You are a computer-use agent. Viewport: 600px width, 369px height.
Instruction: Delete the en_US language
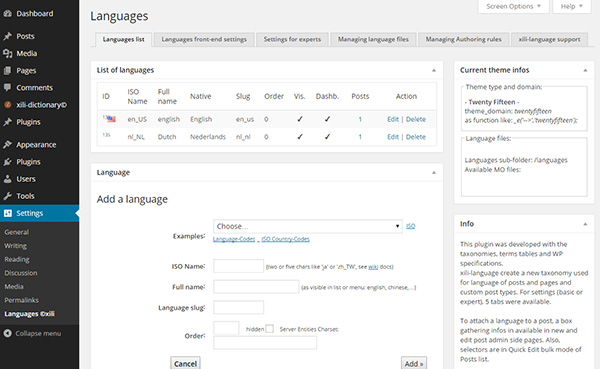coord(416,119)
